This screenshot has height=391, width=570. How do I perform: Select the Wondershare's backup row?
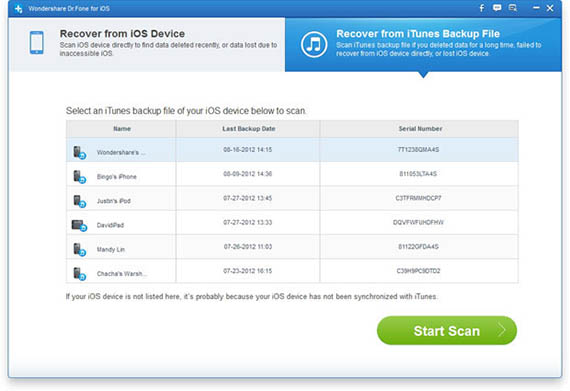[x=292, y=150]
